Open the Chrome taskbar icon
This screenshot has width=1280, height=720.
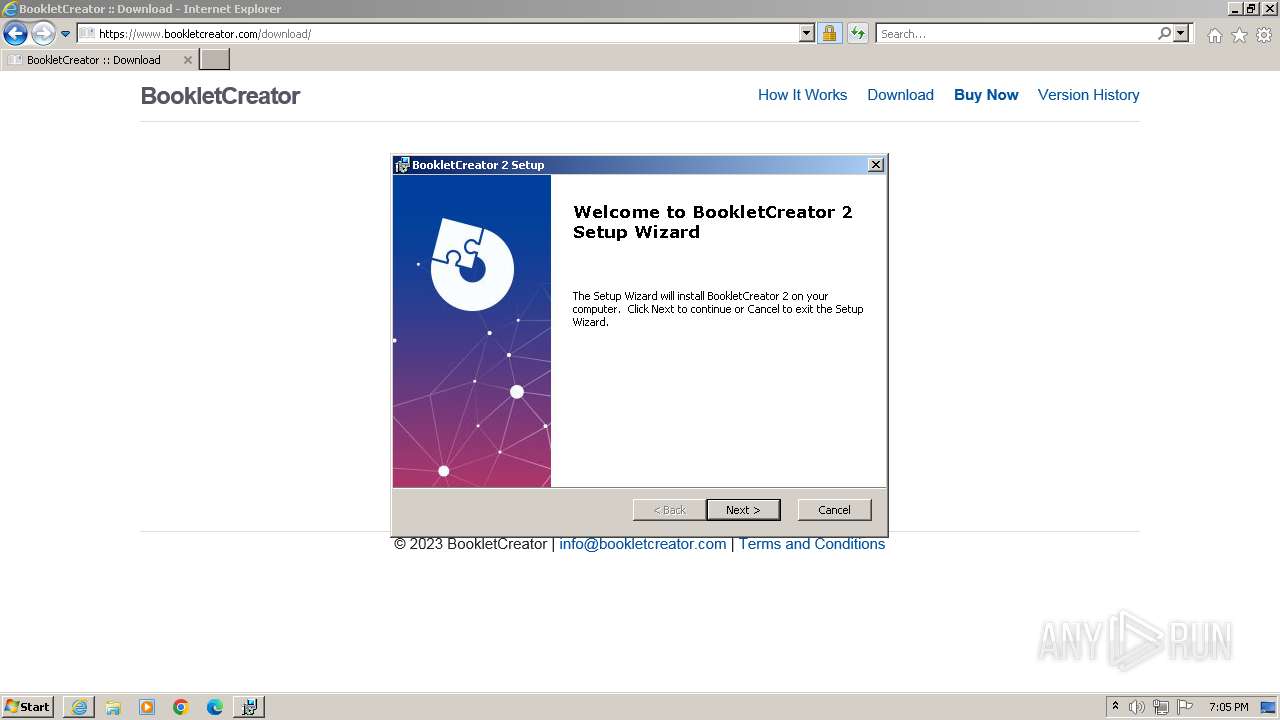[181, 707]
